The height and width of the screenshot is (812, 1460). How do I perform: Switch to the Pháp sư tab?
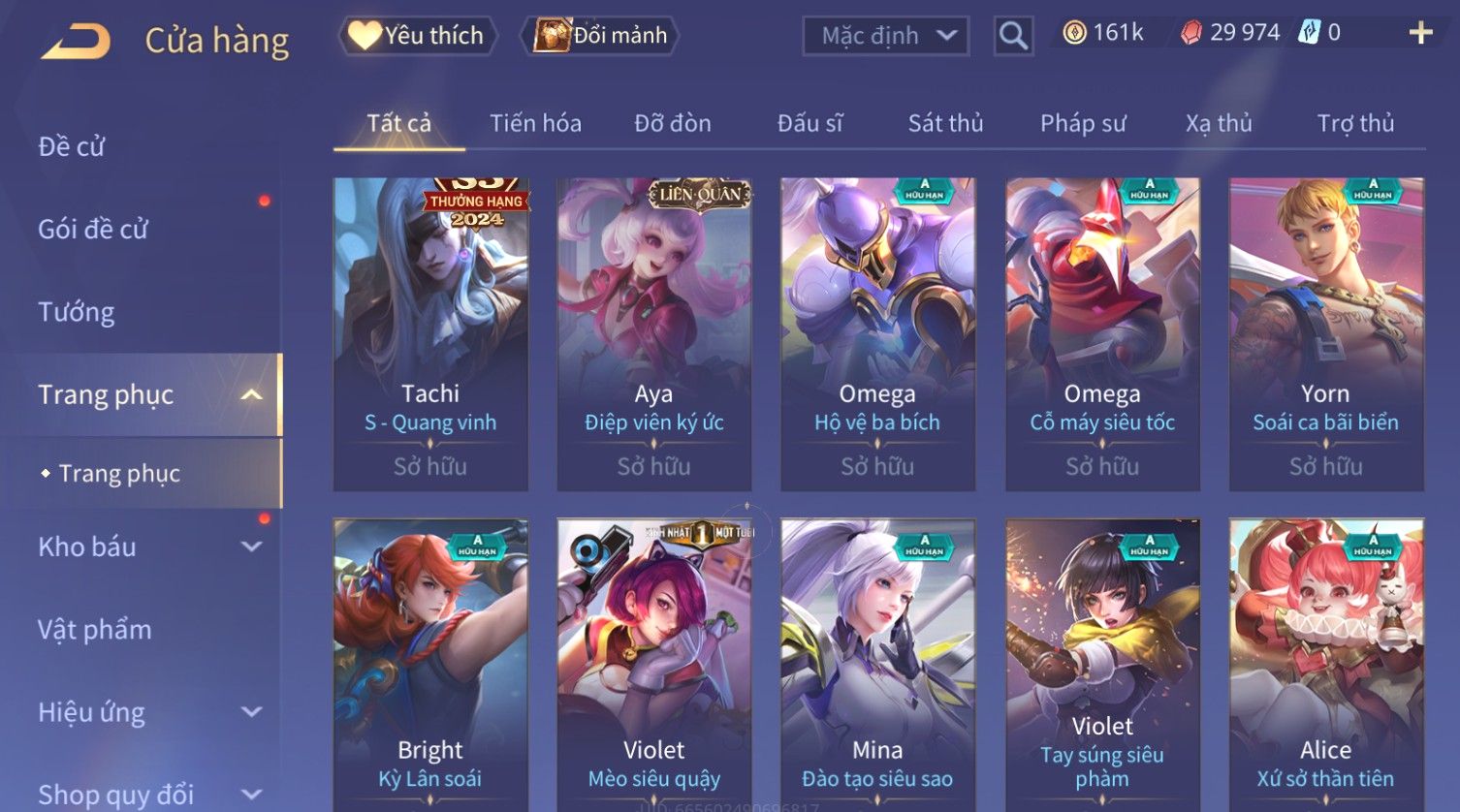(x=1083, y=123)
